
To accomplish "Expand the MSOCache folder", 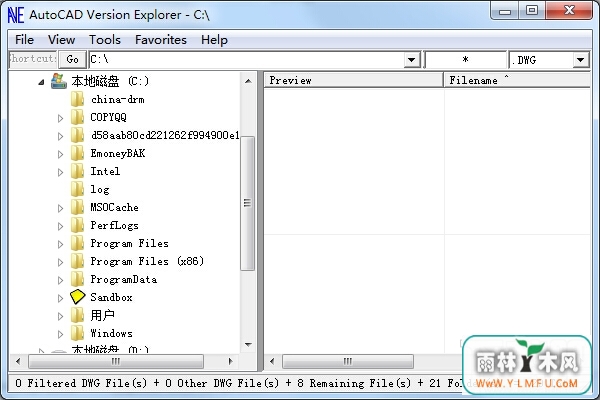I will 60,208.
